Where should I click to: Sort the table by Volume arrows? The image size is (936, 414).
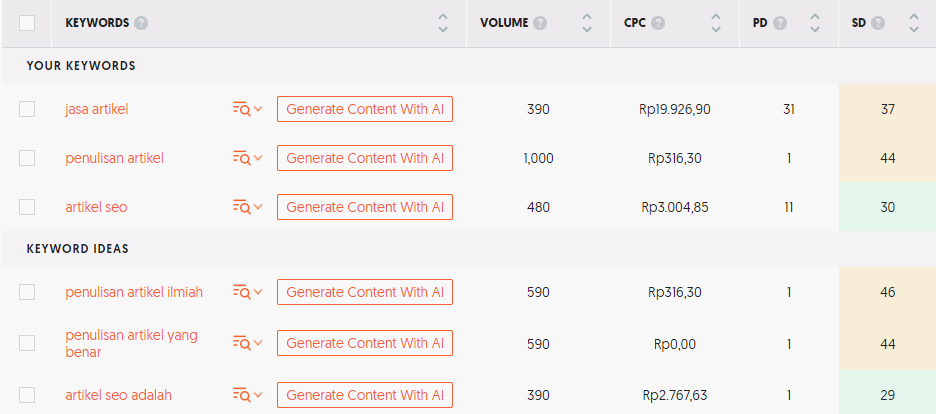point(587,23)
